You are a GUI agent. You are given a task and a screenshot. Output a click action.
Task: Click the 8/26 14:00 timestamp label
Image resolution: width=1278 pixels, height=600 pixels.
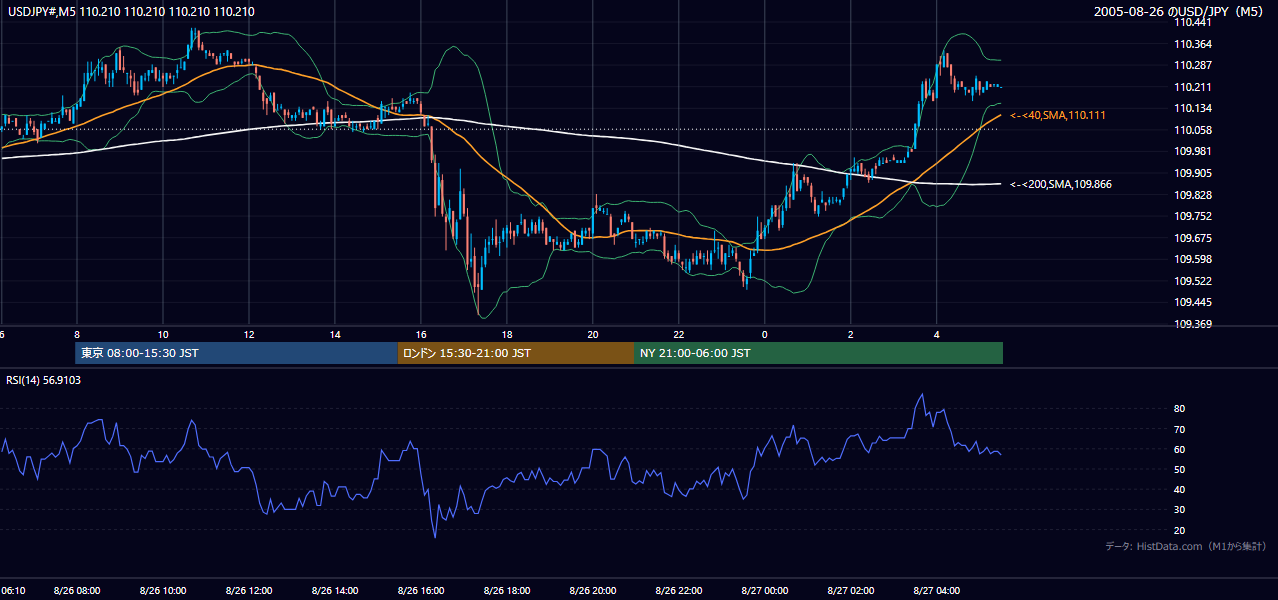334,591
